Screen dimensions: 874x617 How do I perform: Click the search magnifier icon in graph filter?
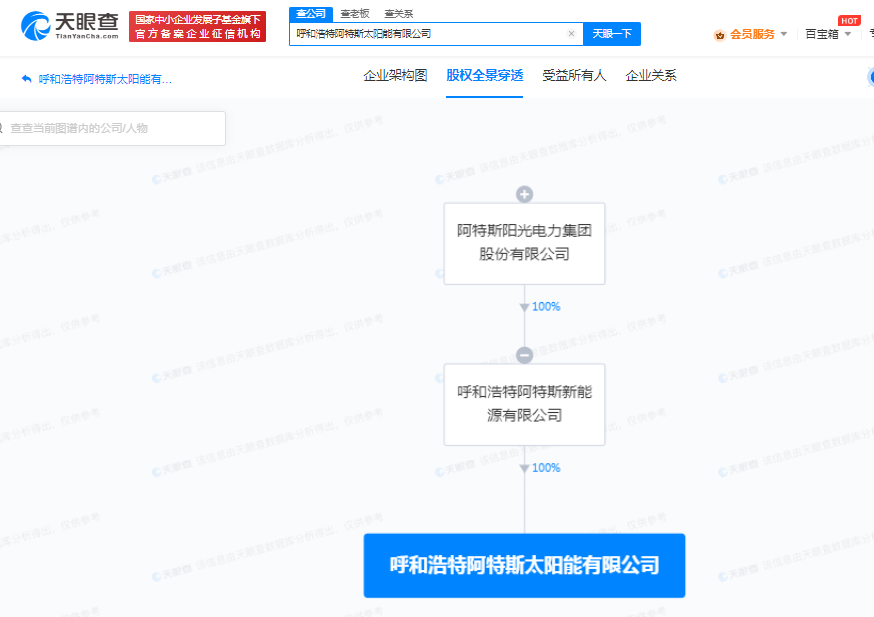[x=2, y=128]
